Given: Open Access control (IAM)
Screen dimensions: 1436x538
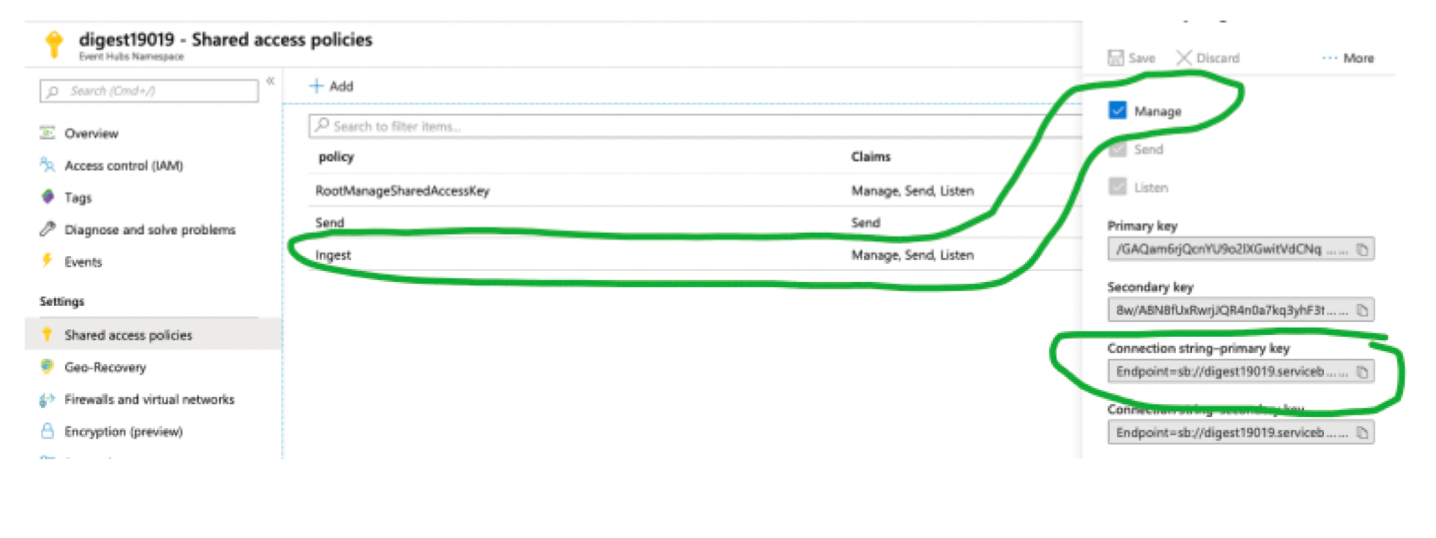Looking at the screenshot, I should click(x=124, y=165).
